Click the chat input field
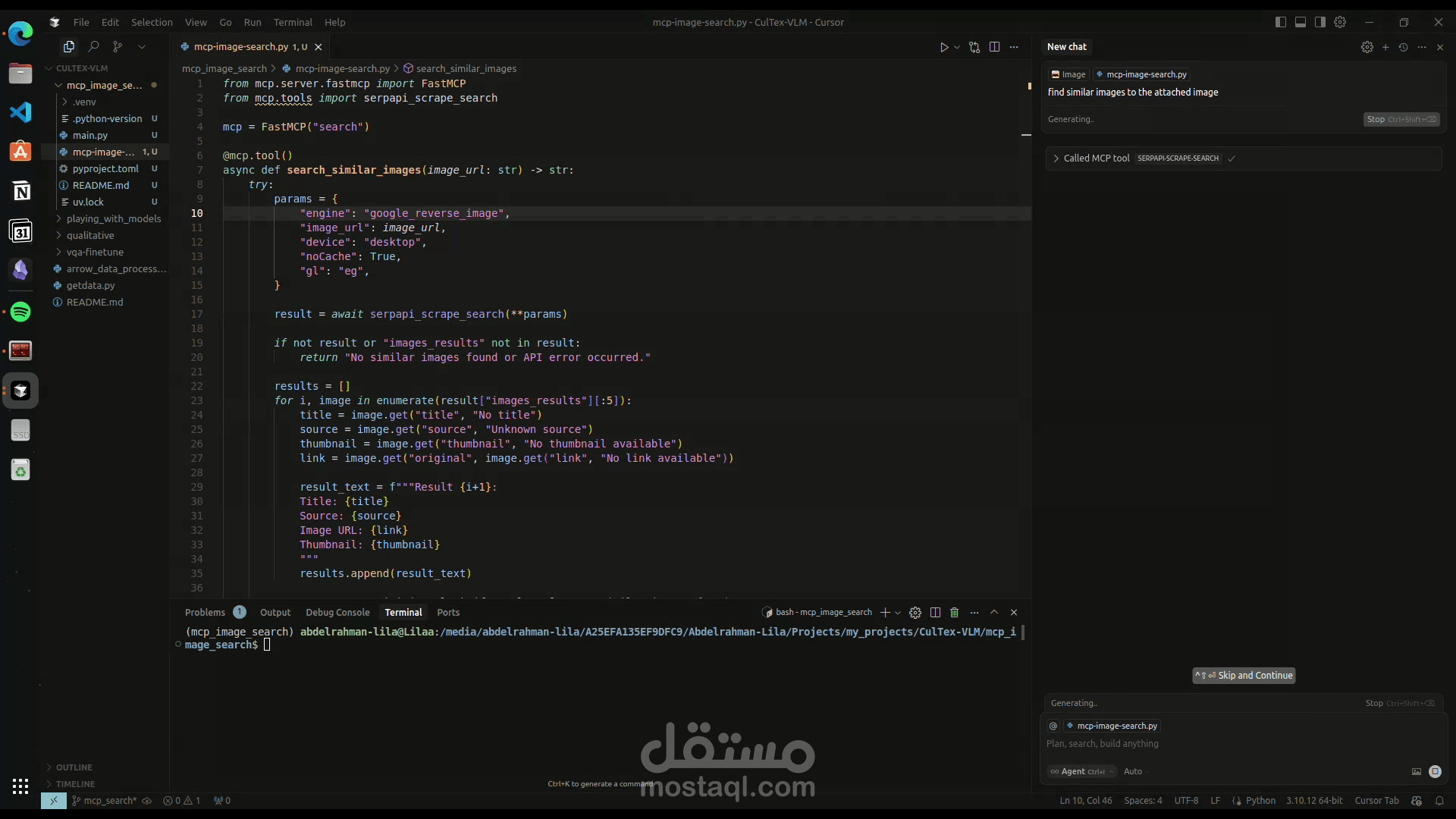1456x819 pixels. pos(1213,744)
